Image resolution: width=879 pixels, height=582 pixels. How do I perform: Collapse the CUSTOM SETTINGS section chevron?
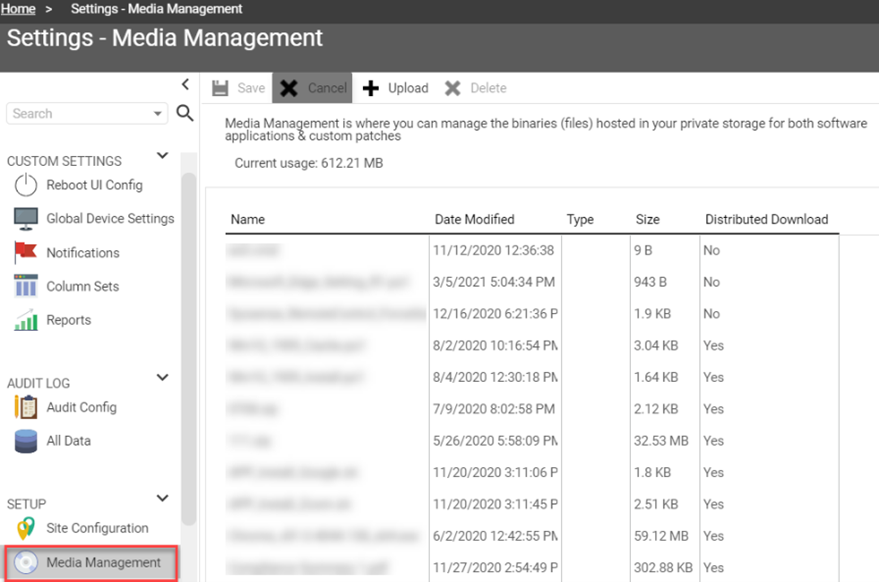coord(163,155)
